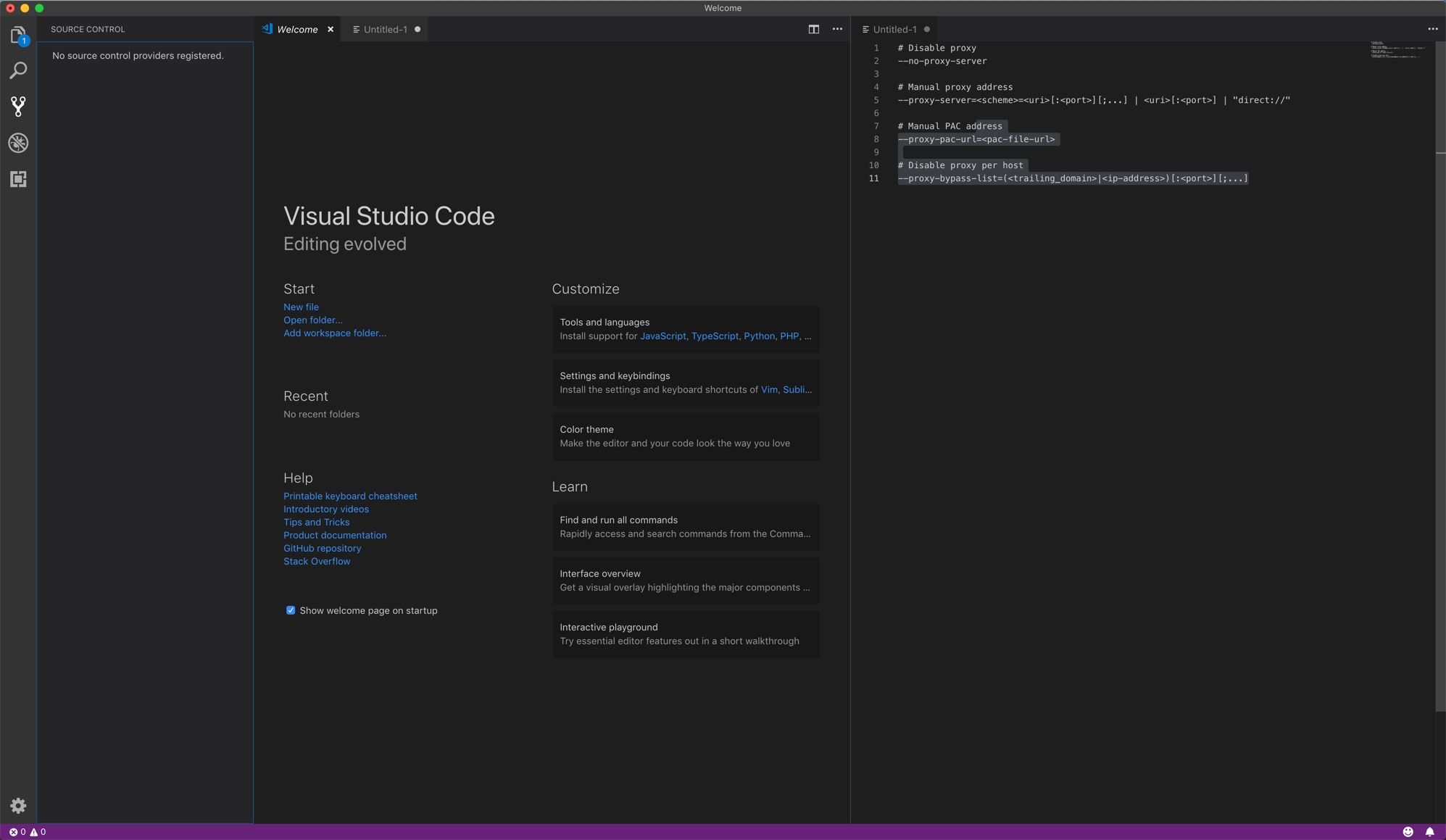Click the SOURCE CONTROL panel header
Screen dimensions: 1446x840
coord(88,29)
